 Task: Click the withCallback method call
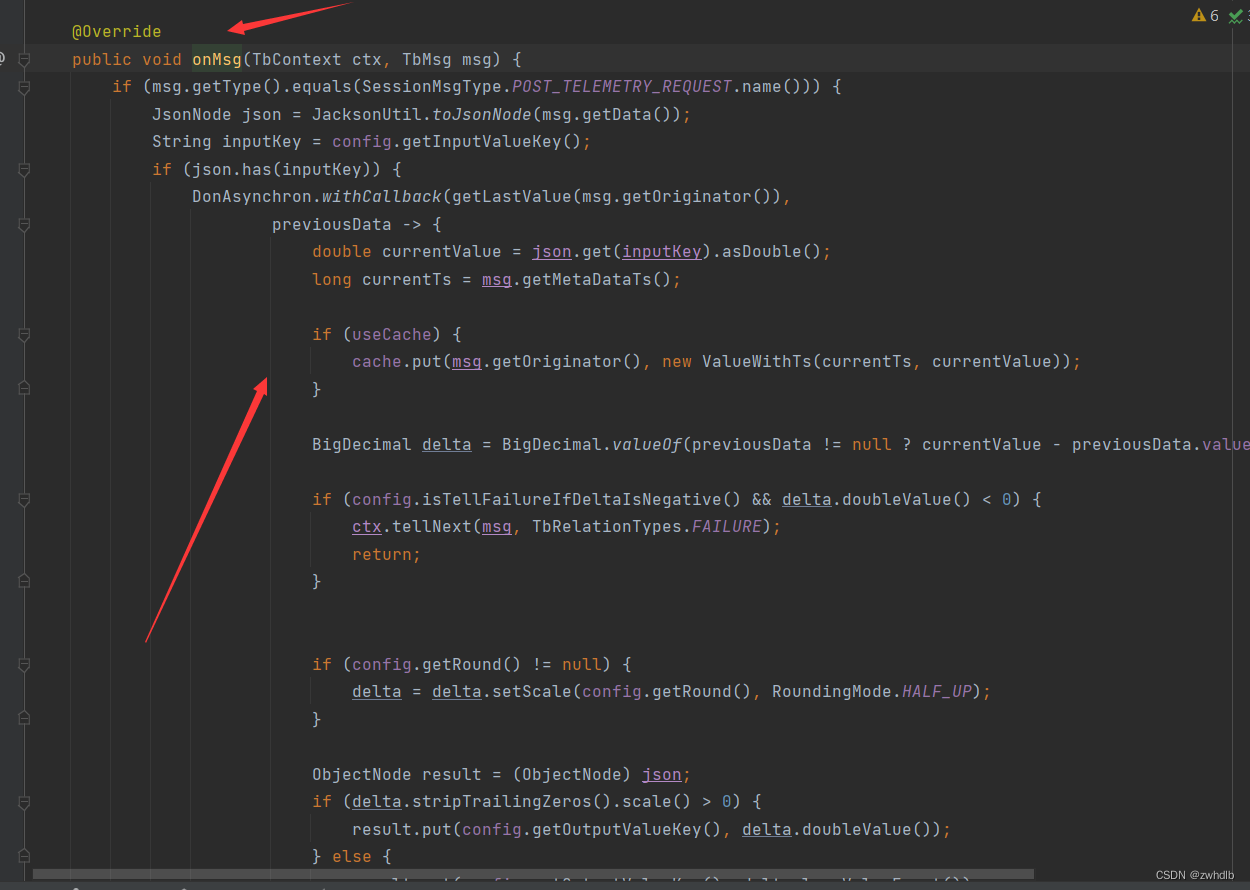[x=382, y=197]
